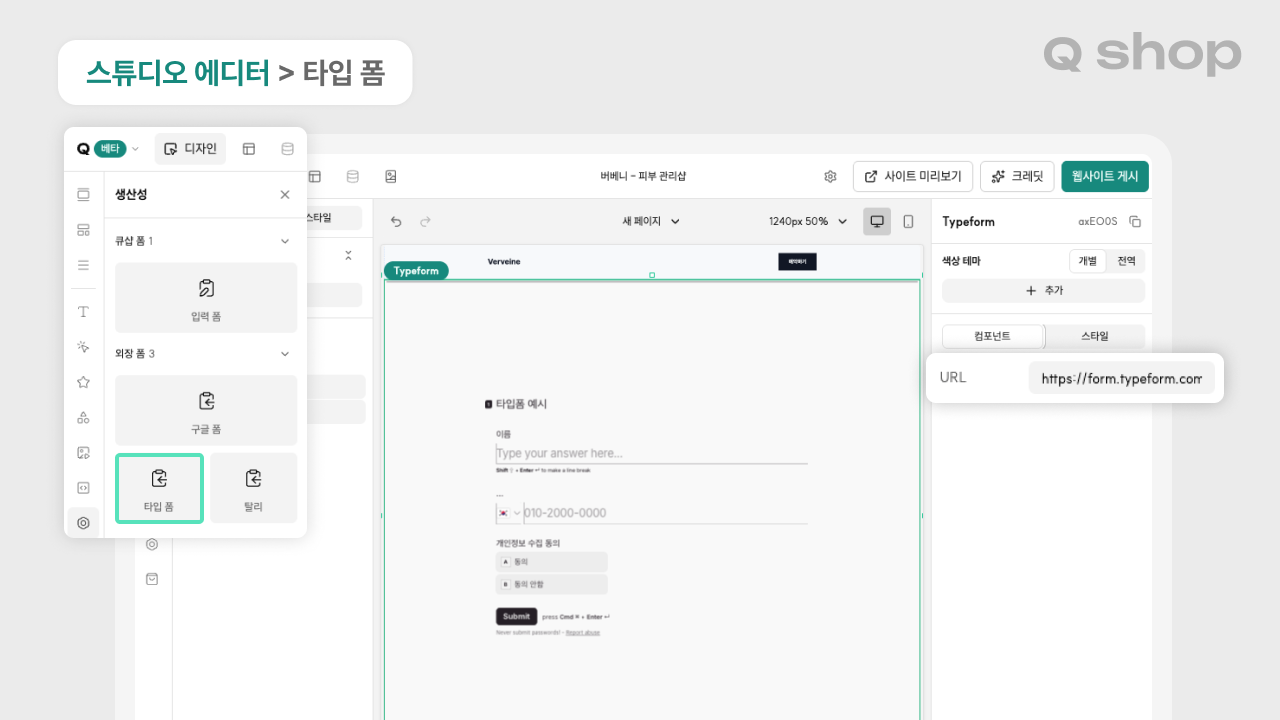Select the 전역 color theme option
Viewport: 1280px width, 720px height.
(1126, 261)
